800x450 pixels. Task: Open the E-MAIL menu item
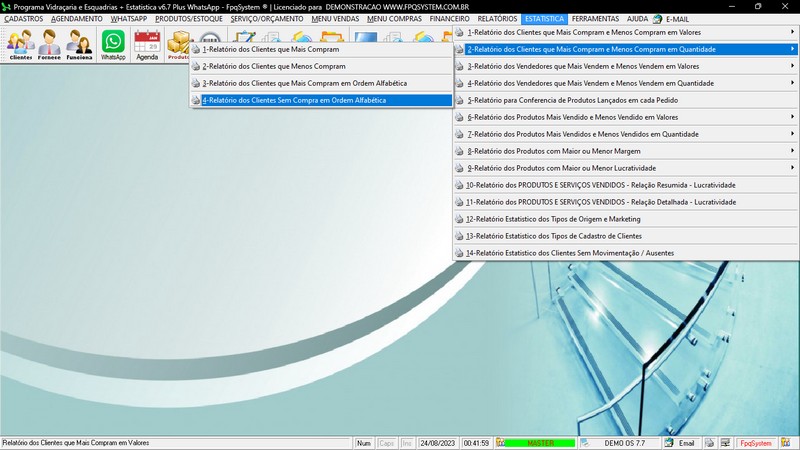point(677,19)
